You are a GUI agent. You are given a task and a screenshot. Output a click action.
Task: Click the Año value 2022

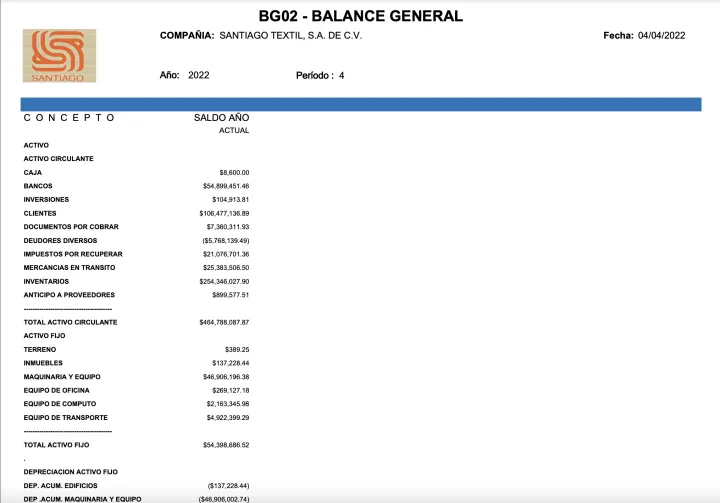198,75
